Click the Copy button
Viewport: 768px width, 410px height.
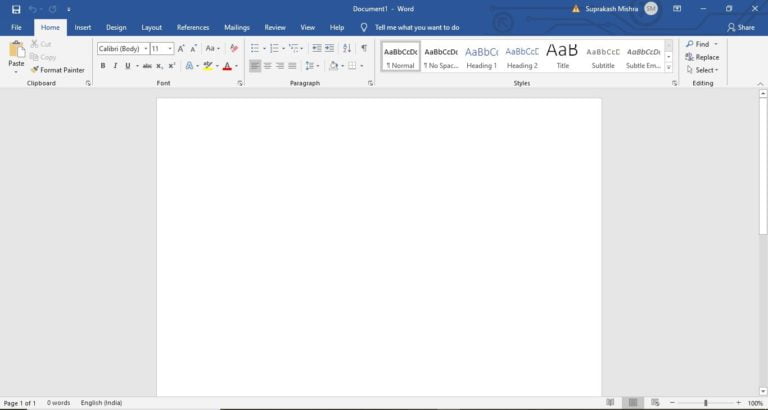point(43,57)
